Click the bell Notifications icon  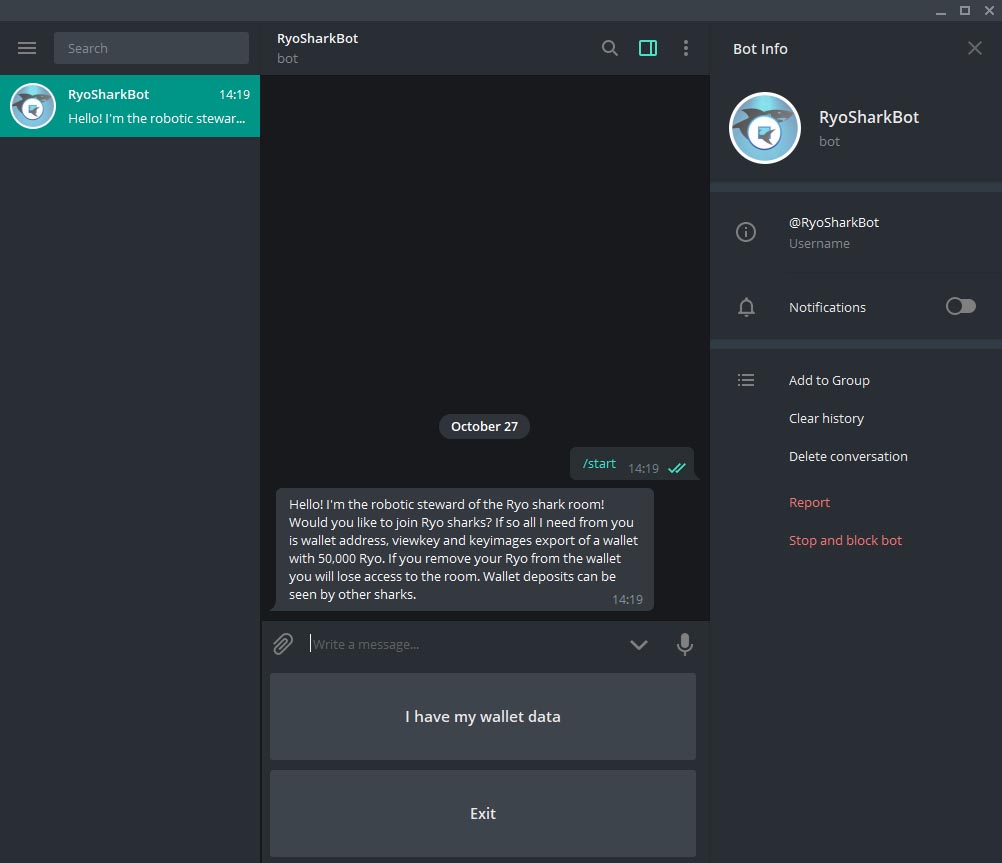tap(746, 307)
